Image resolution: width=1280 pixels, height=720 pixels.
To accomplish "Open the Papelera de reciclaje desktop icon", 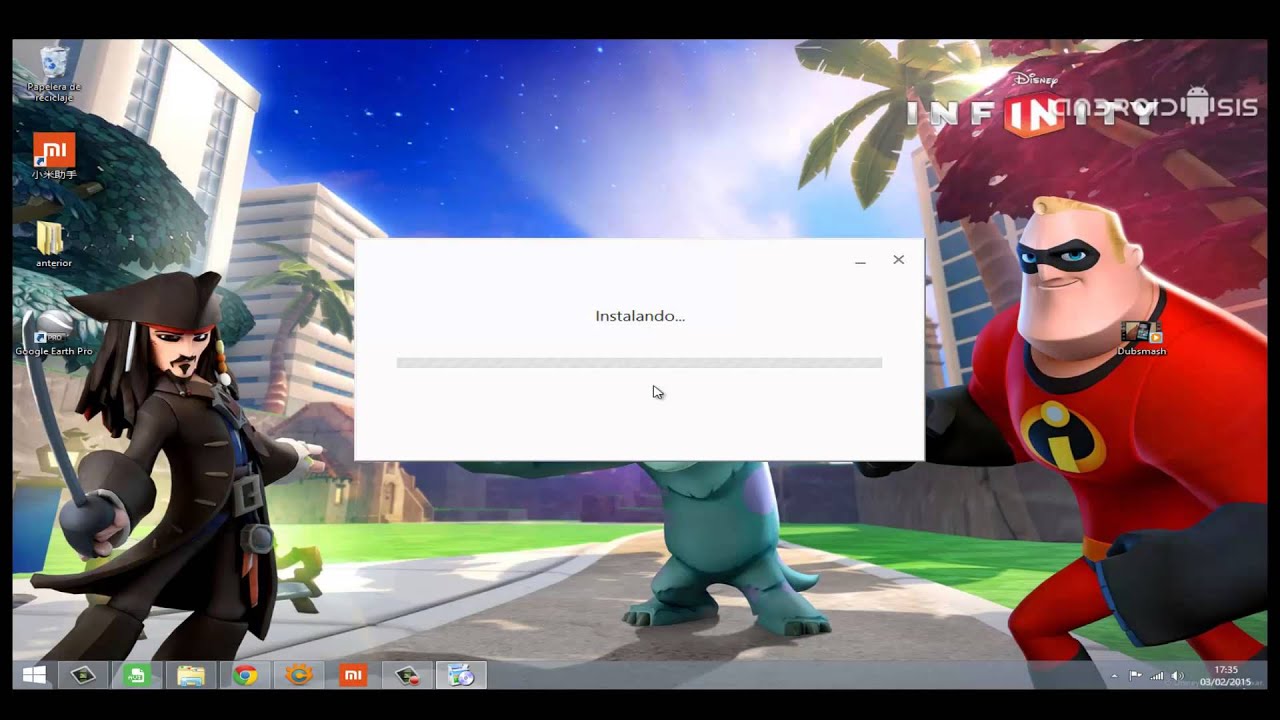I will click(54, 73).
